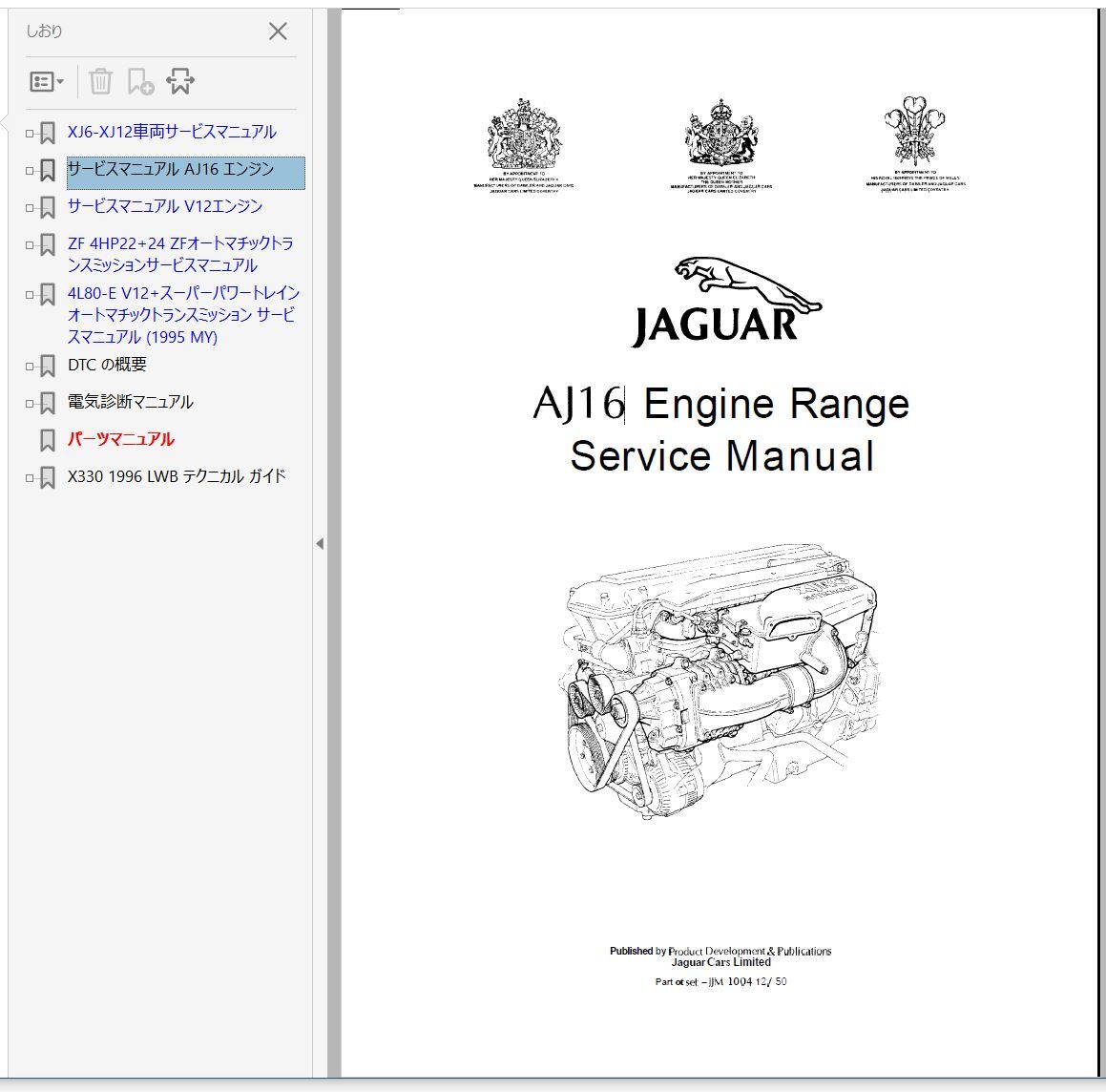Click bookmark icon beside サービスマニュアル V12エンジン

pyautogui.click(x=47, y=208)
